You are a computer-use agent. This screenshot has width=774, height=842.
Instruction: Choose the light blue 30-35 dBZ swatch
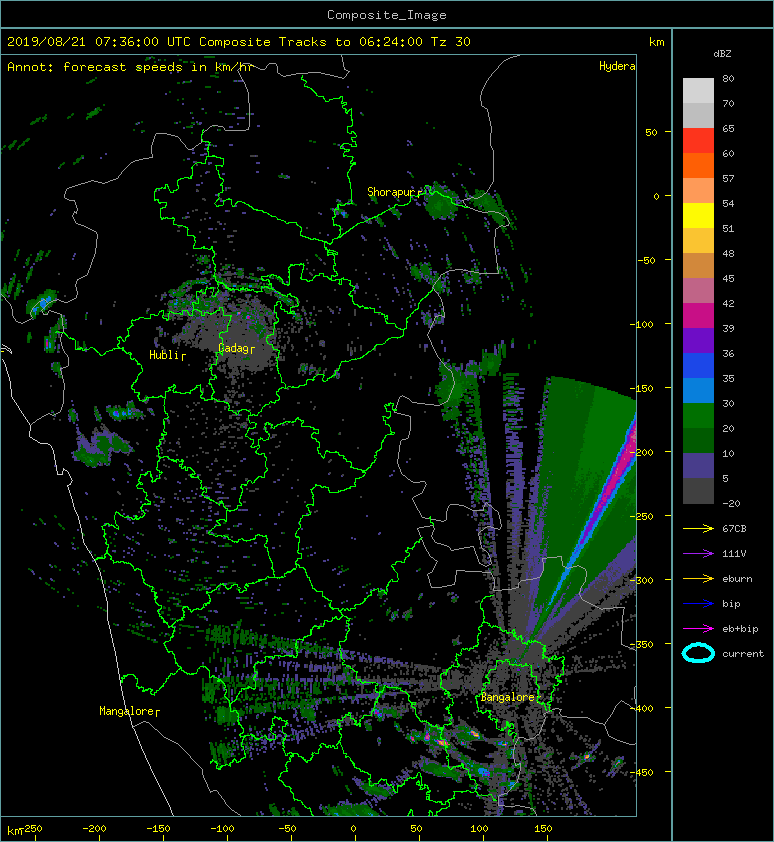coord(698,391)
